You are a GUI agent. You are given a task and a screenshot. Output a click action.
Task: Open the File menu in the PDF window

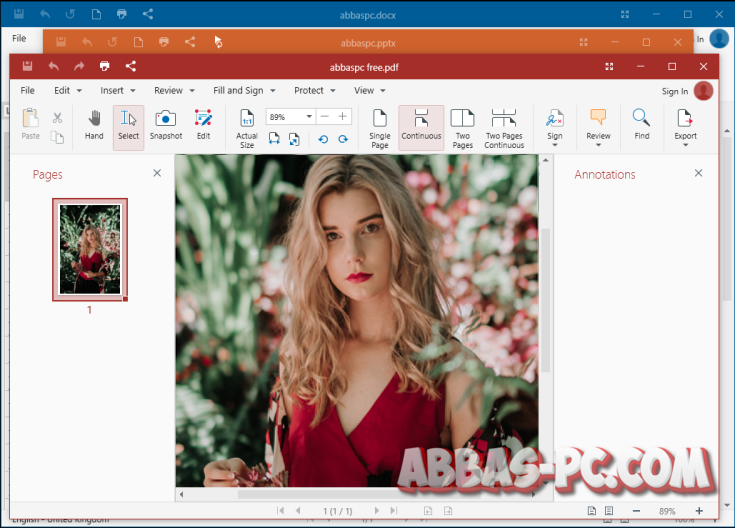(x=28, y=91)
